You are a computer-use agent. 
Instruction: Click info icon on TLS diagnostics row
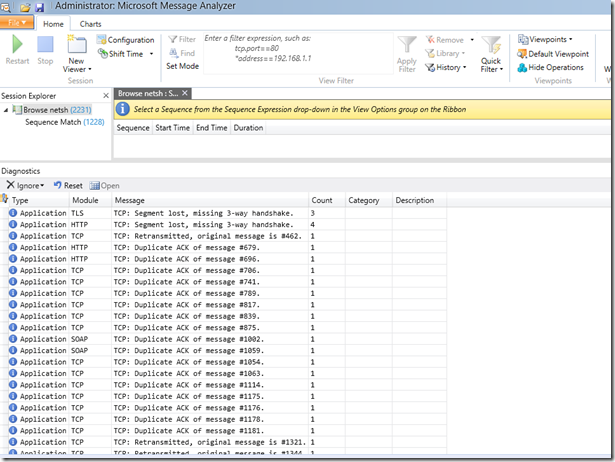click(x=13, y=213)
